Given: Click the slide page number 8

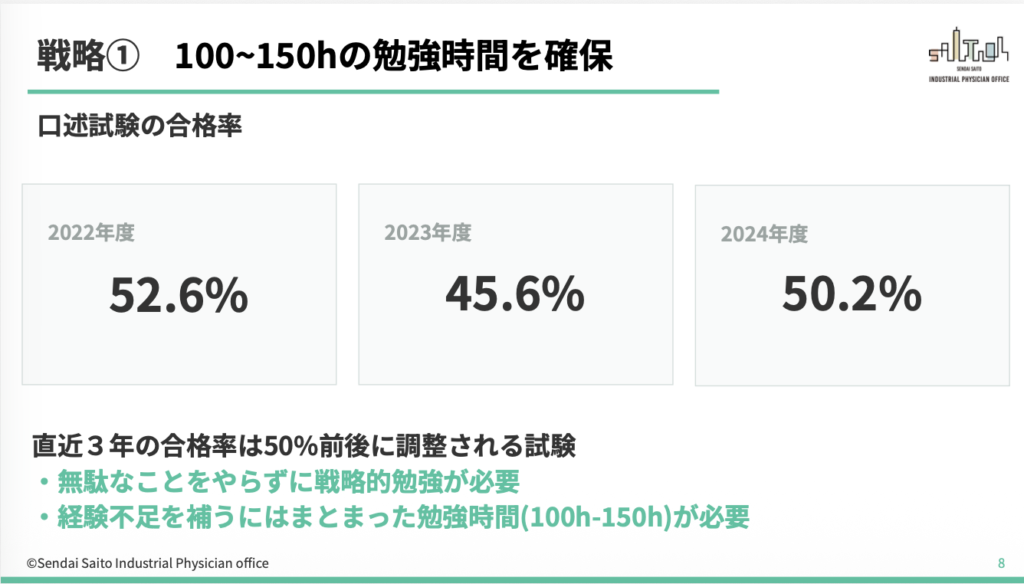Looking at the screenshot, I should [1001, 562].
